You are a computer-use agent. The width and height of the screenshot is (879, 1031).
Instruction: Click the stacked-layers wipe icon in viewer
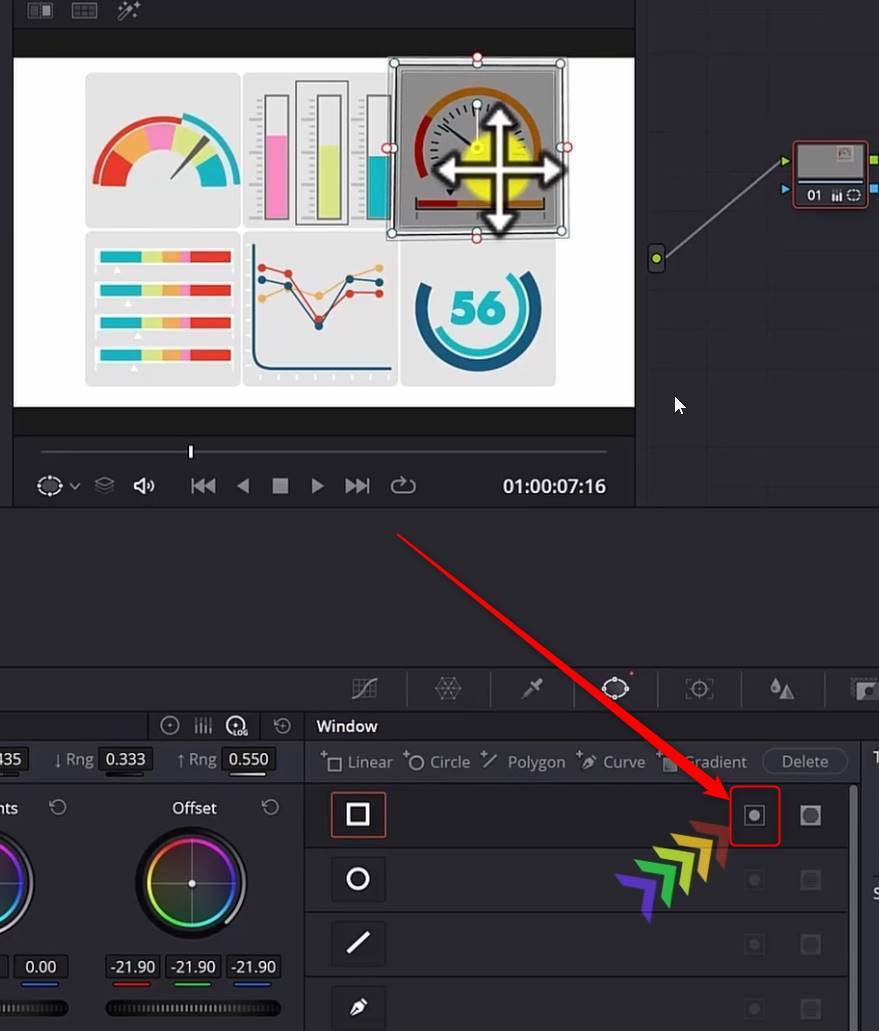103,485
